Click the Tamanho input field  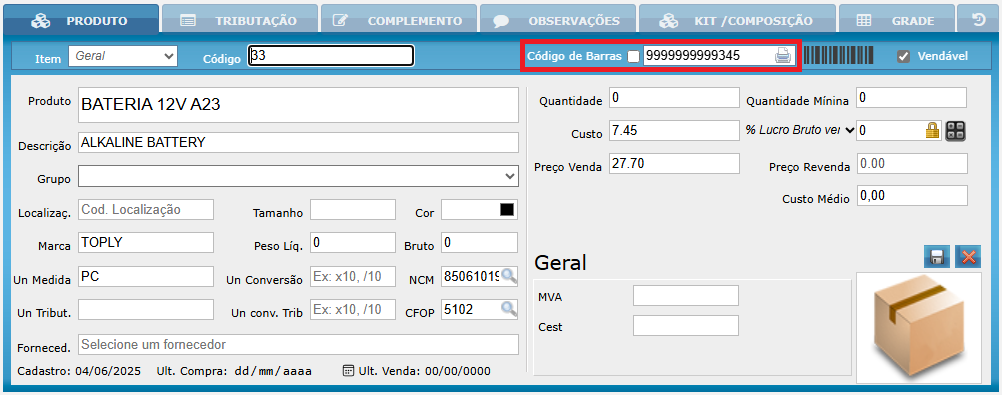[x=353, y=210]
